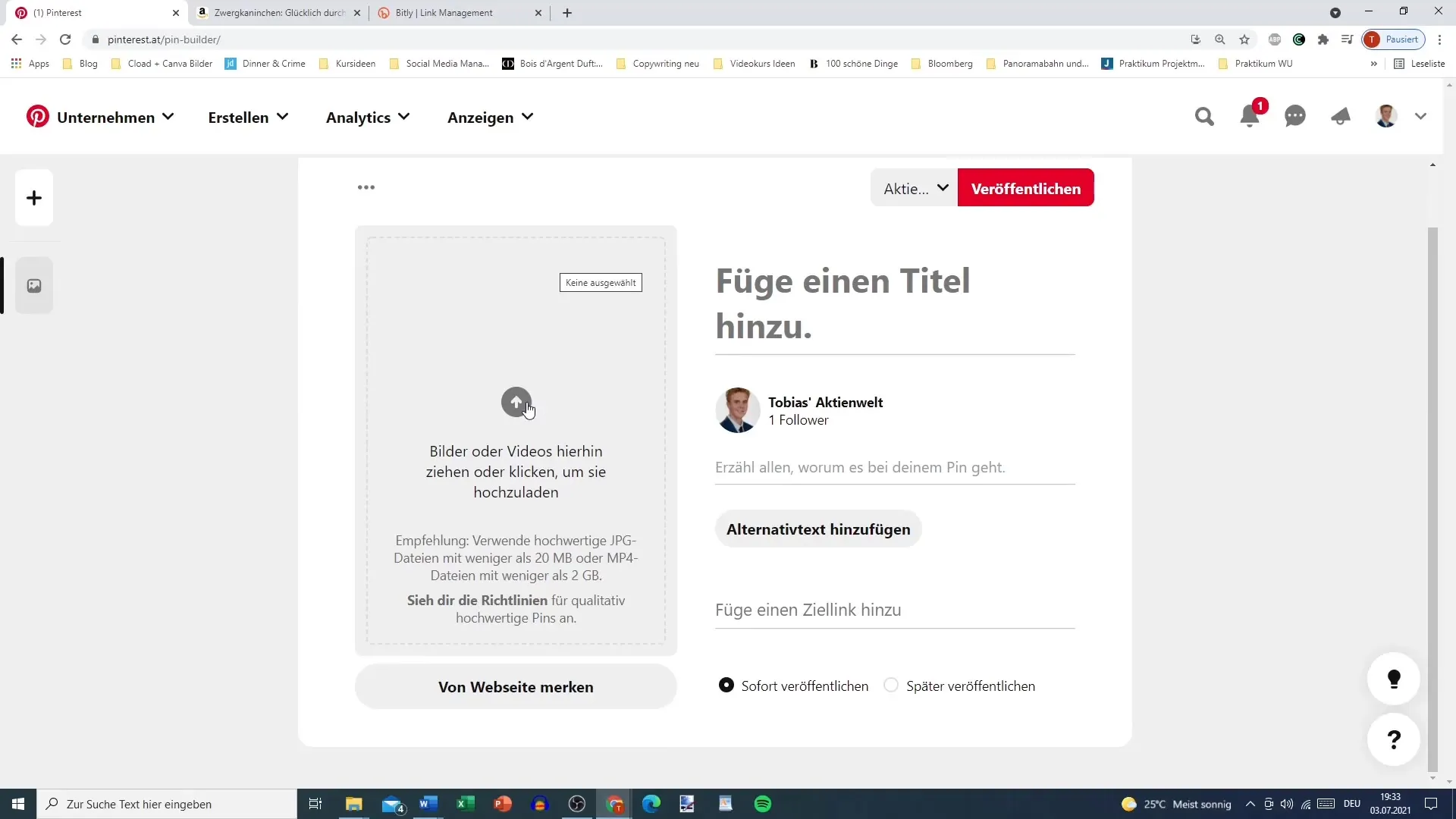Open PowerPoint from the taskbar
This screenshot has height=819, width=1456.
pyautogui.click(x=503, y=804)
